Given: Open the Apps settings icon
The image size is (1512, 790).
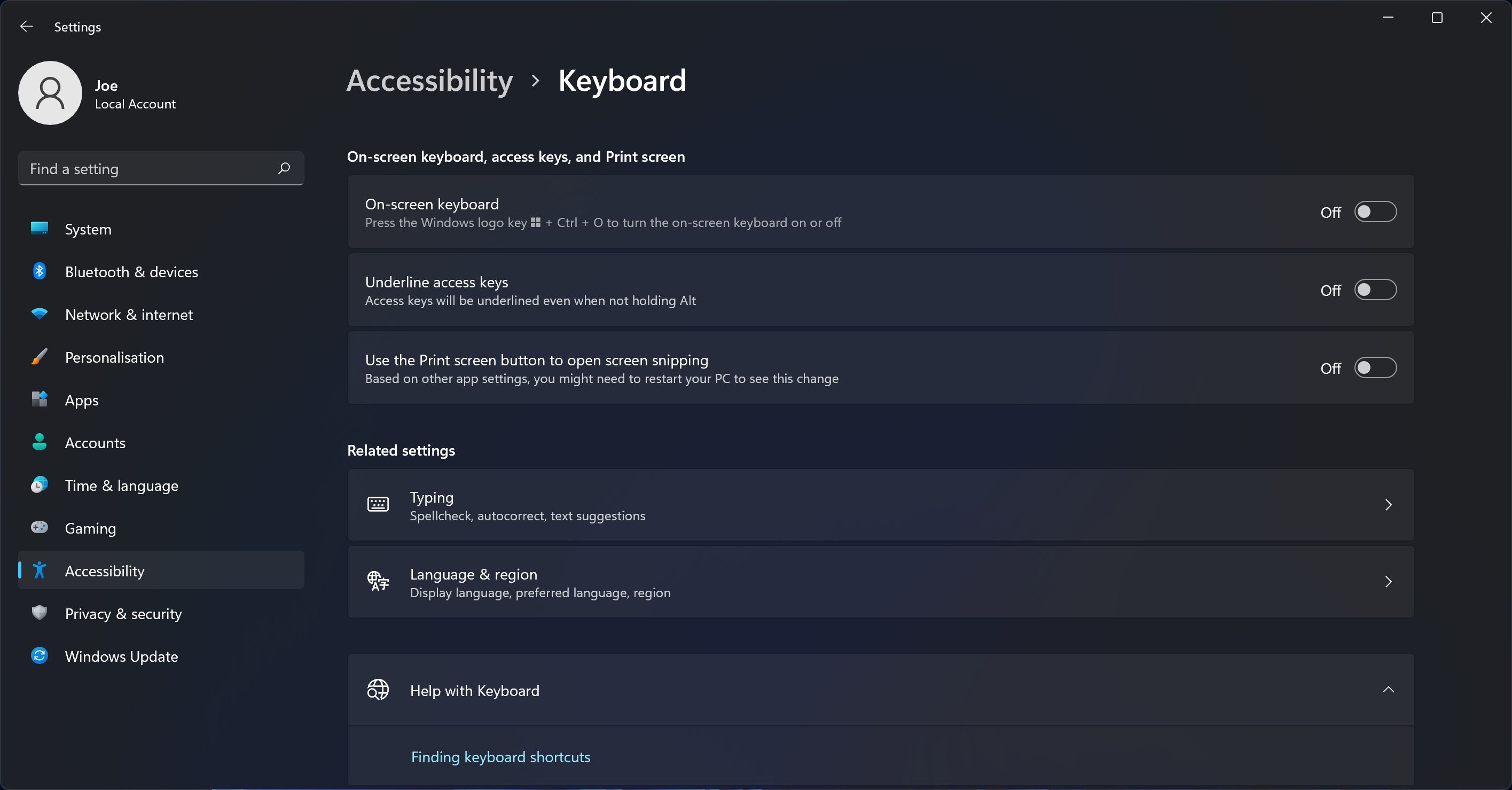Looking at the screenshot, I should pos(39,400).
